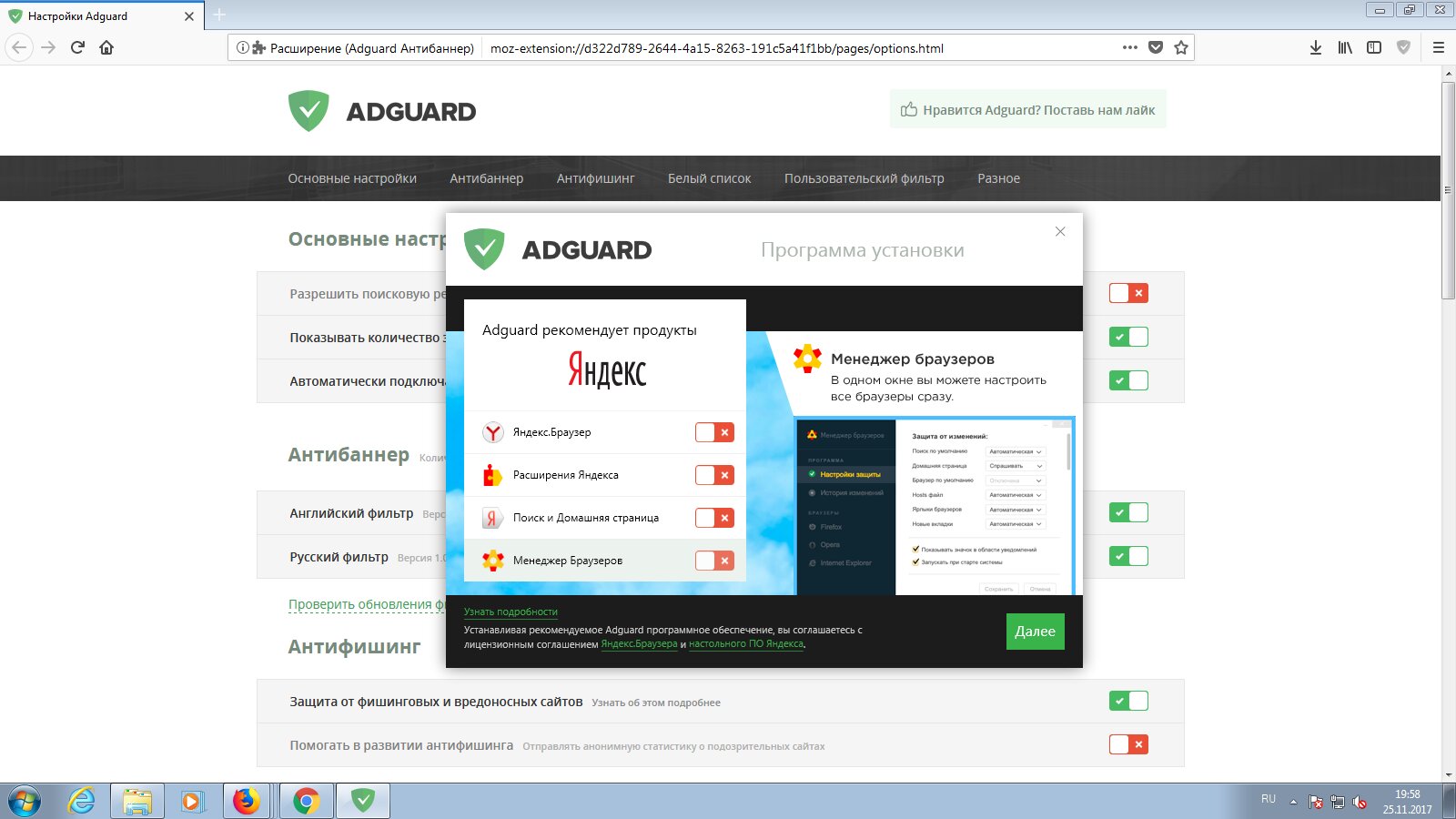Bookmark this page with the star icon
Image resolution: width=1456 pixels, height=819 pixels.
pyautogui.click(x=1181, y=47)
